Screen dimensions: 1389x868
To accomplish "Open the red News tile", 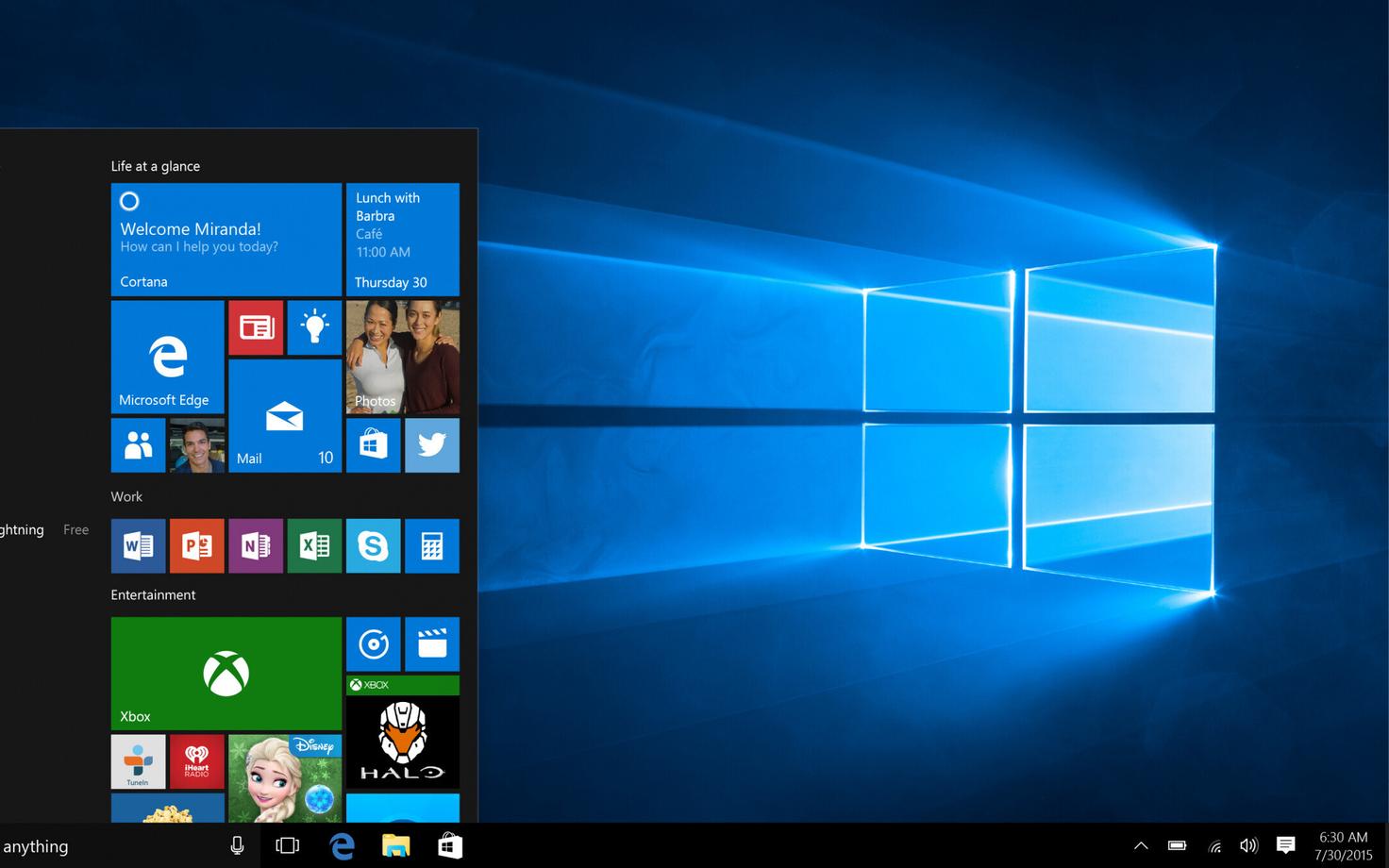I will point(256,327).
